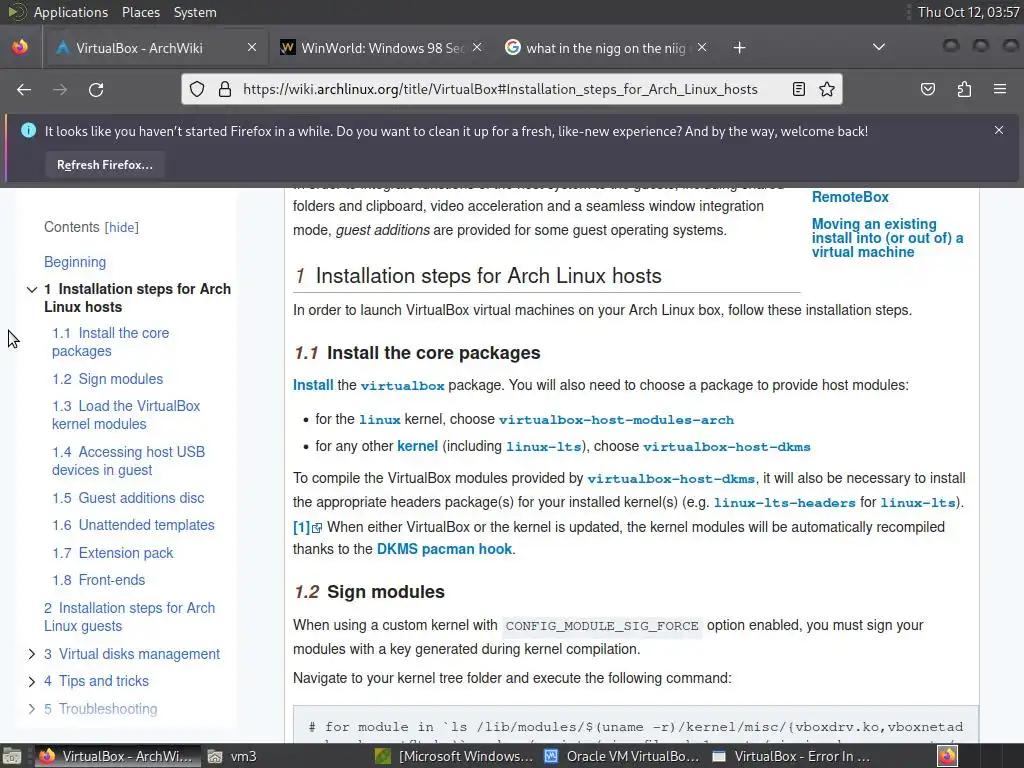
Task: Expand section 4 Tips and tricks
Action: tap(31, 681)
